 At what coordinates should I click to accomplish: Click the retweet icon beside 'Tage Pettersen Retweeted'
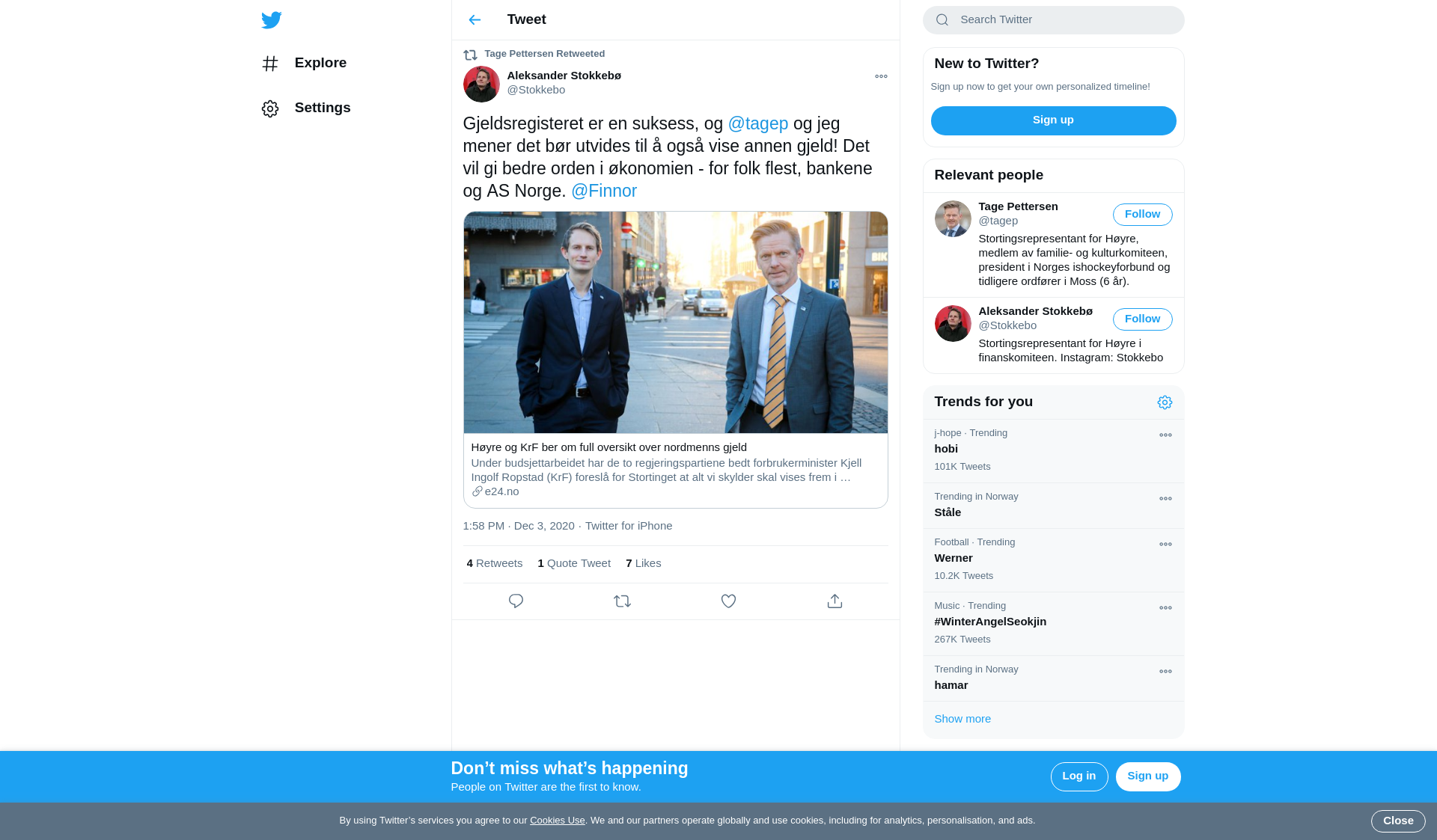click(470, 55)
